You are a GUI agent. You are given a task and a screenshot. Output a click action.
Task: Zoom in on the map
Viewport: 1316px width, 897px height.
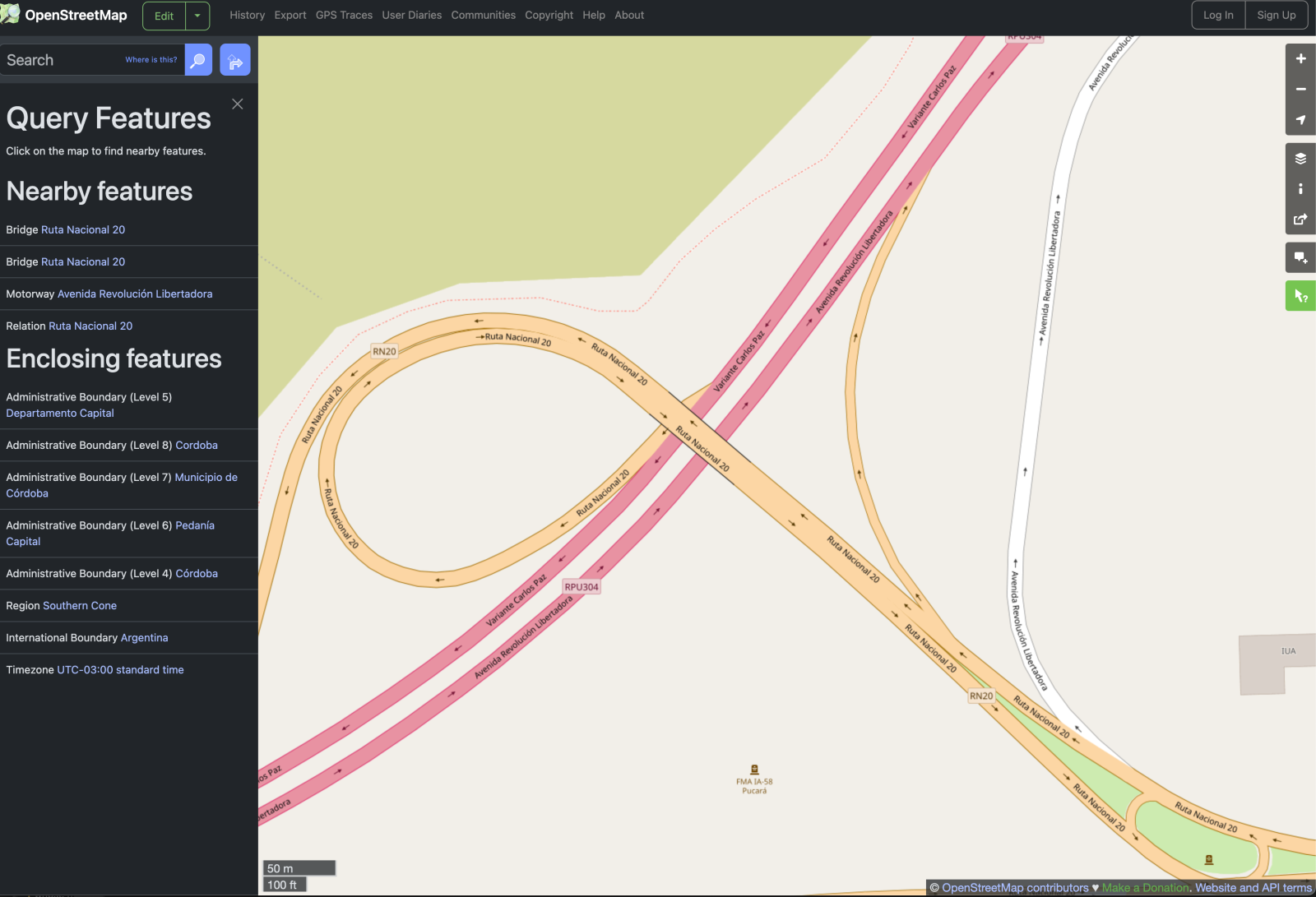[x=1300, y=58]
